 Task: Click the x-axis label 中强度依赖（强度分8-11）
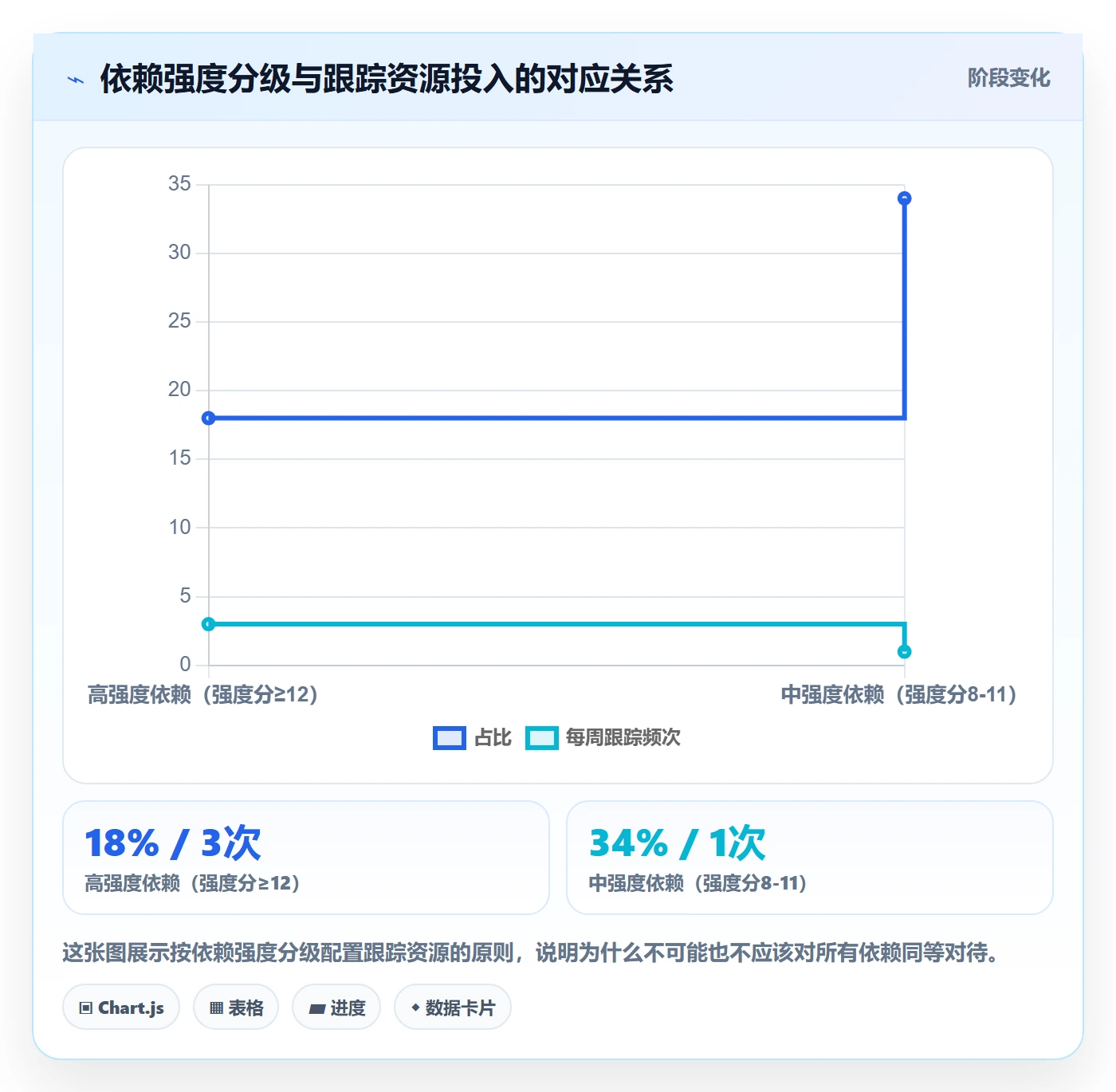[x=899, y=695]
